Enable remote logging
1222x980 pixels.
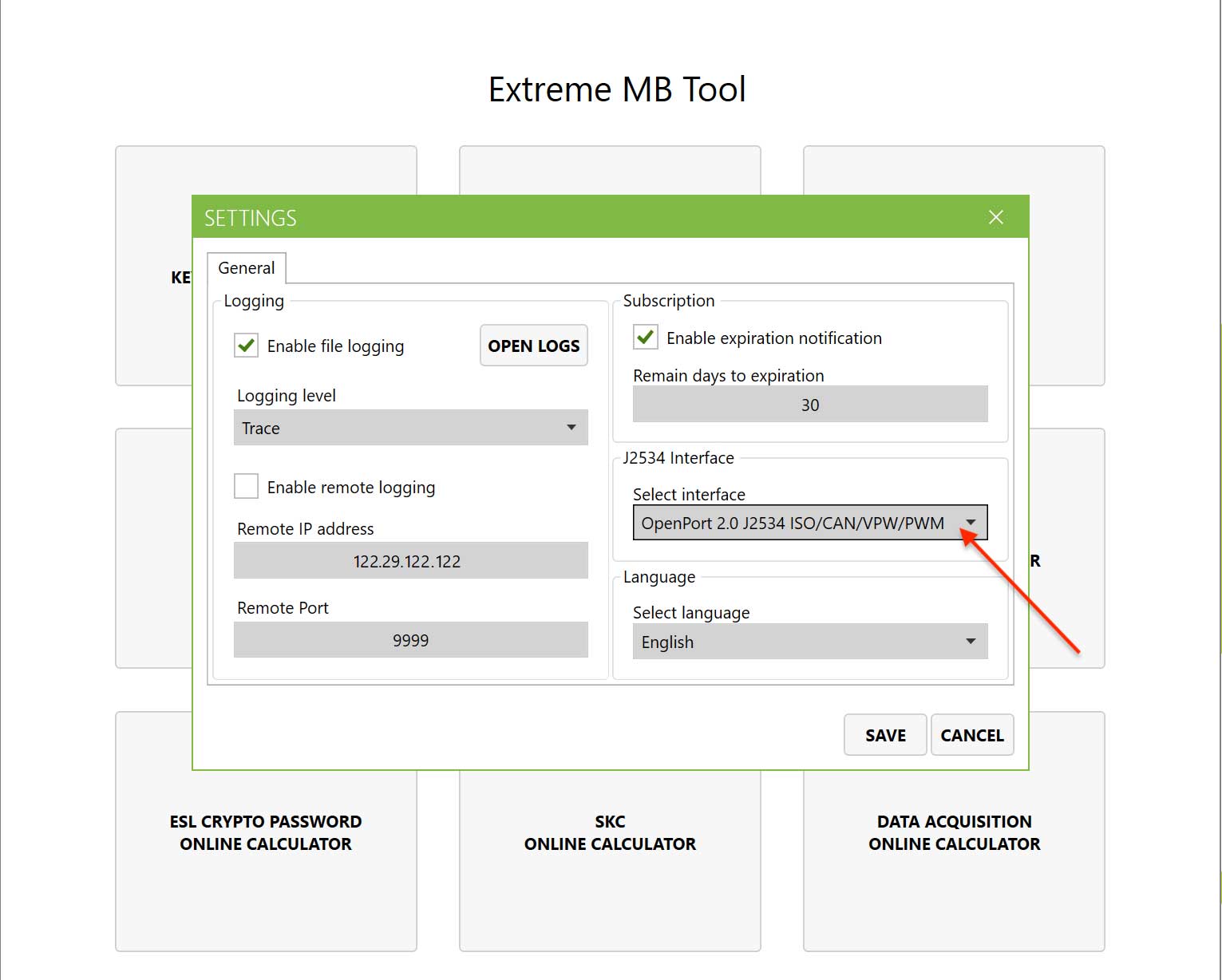(245, 486)
